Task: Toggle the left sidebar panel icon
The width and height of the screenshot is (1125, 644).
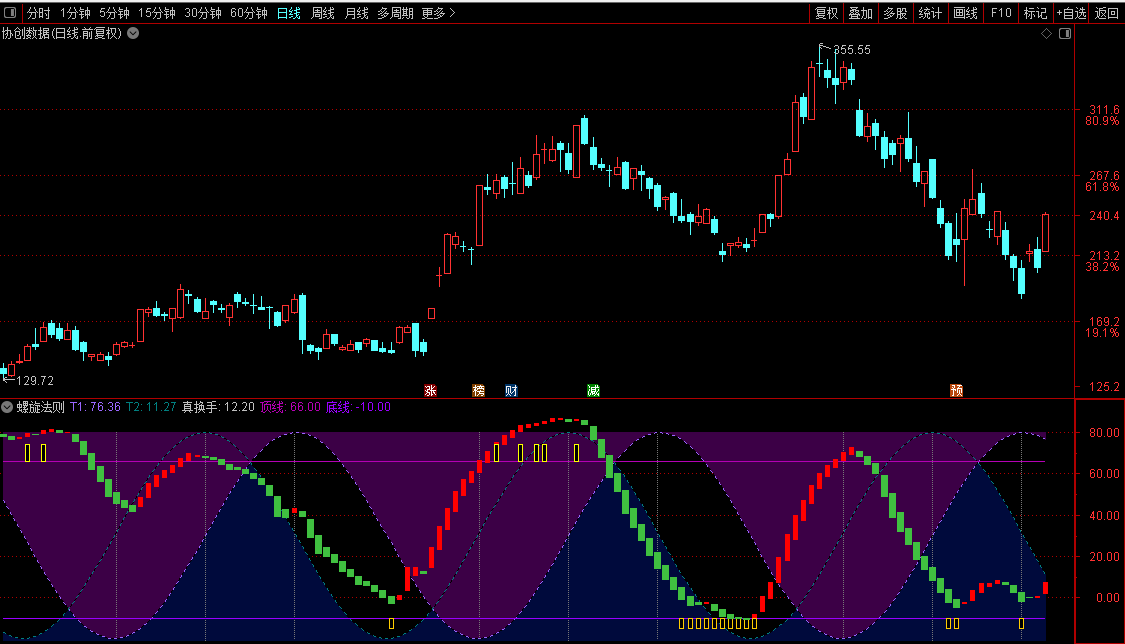Action: tap(10, 13)
